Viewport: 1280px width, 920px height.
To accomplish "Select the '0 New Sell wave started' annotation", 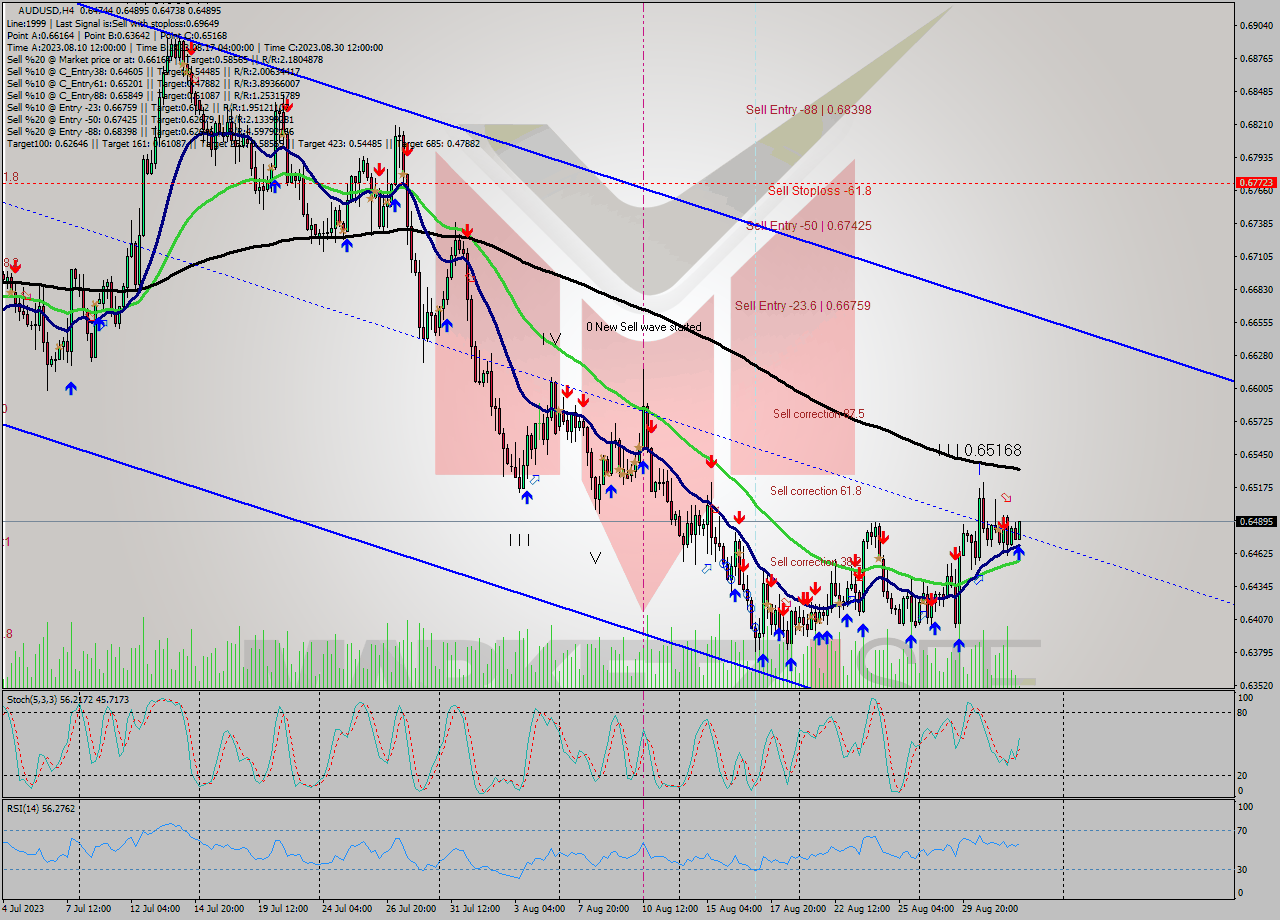I will click(x=643, y=327).
